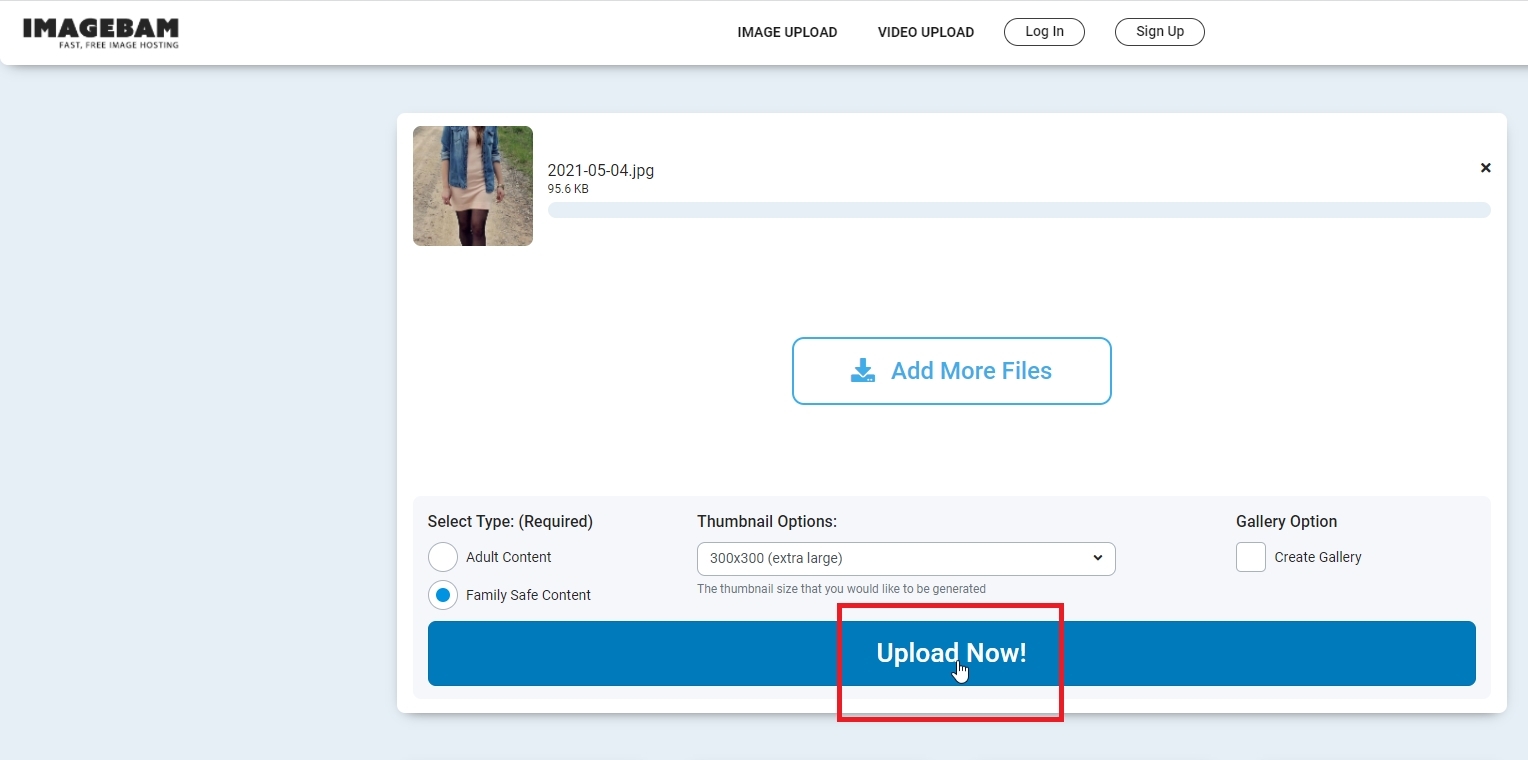Open the Image Upload menu item
Screen dimensions: 1528x760
click(787, 32)
